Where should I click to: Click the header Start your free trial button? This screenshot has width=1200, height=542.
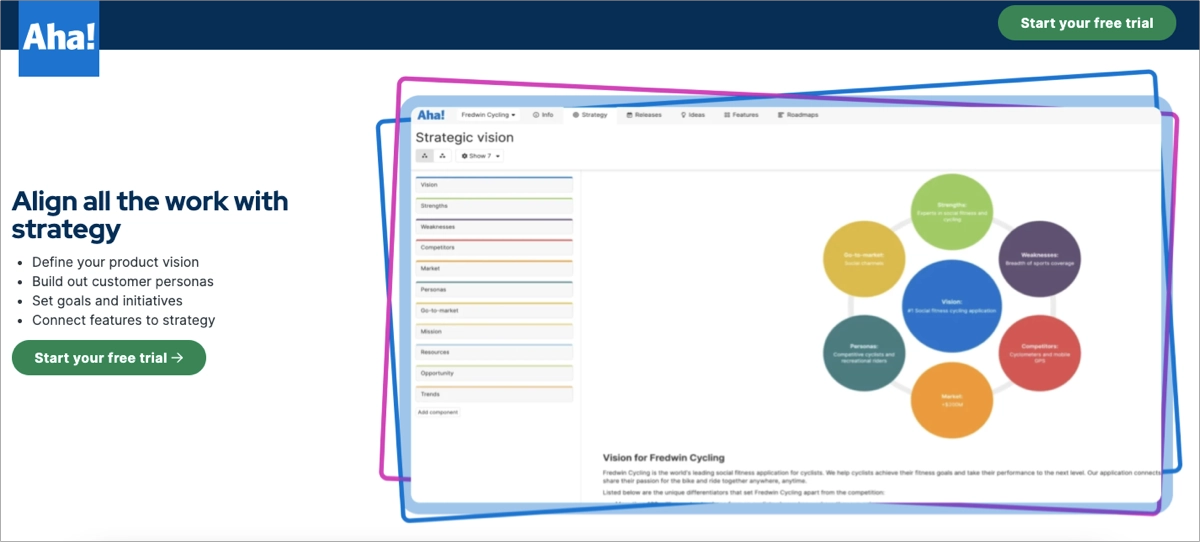pyautogui.click(x=1086, y=23)
